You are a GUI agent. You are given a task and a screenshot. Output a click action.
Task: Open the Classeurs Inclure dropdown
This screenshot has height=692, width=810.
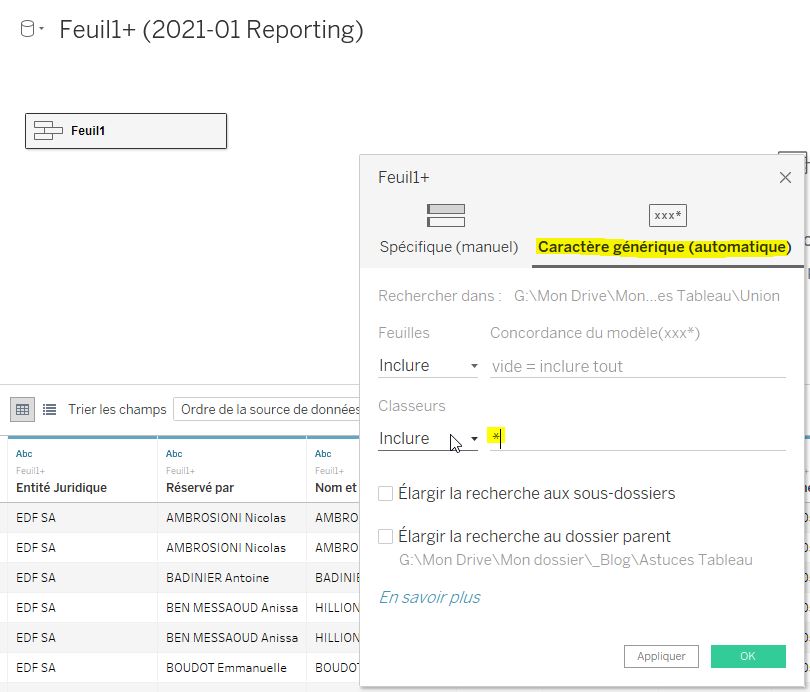[428, 438]
